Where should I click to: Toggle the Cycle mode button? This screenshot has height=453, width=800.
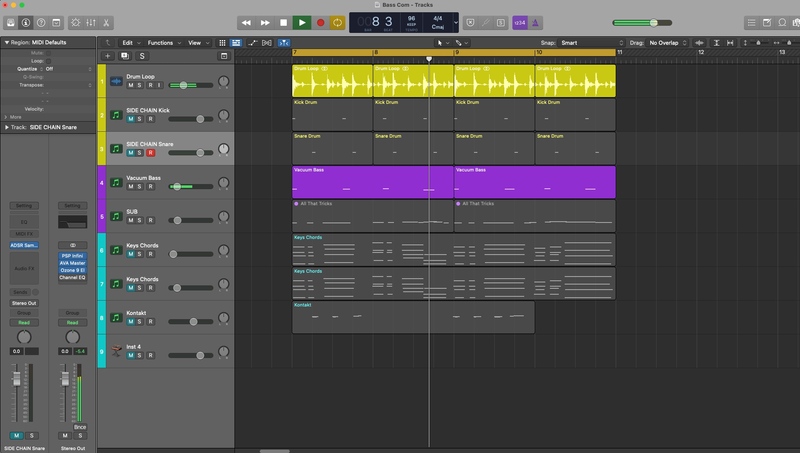click(x=338, y=22)
